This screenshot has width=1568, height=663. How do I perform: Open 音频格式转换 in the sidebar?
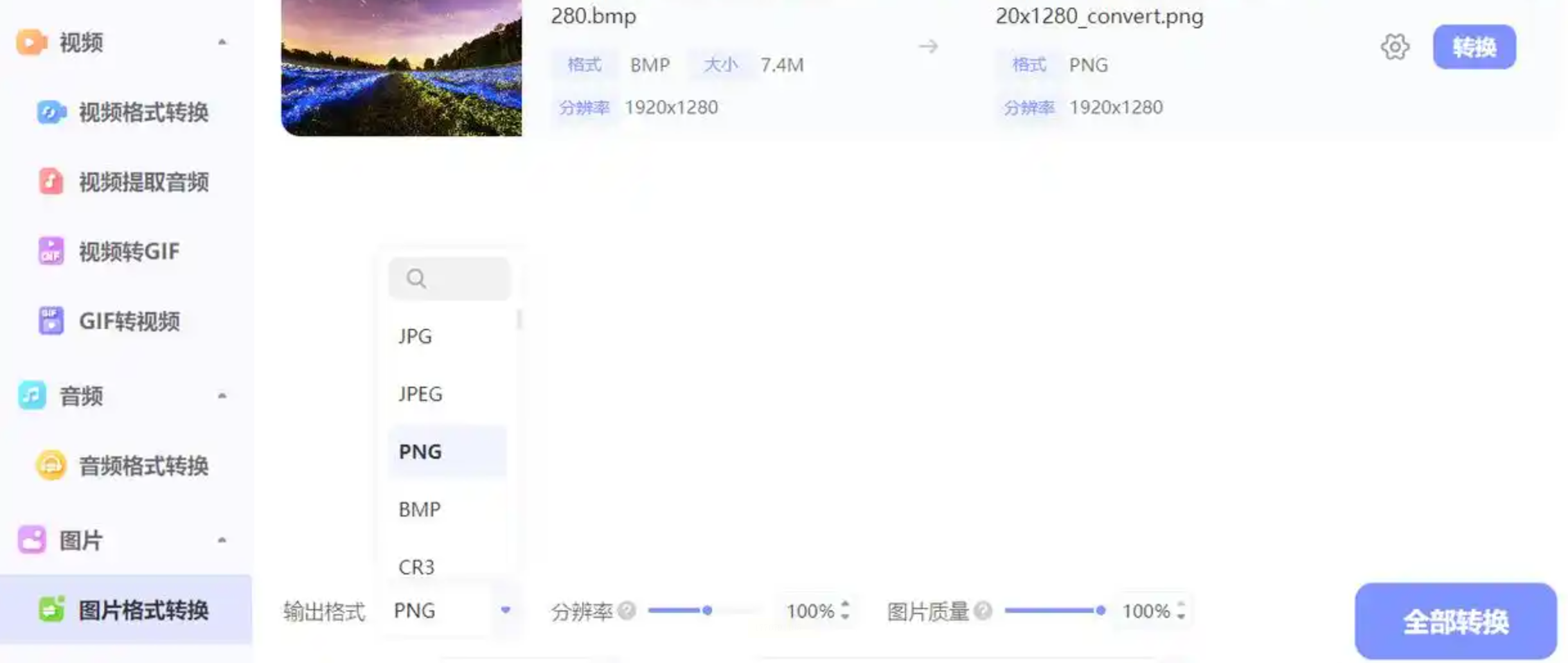pyautogui.click(x=125, y=465)
